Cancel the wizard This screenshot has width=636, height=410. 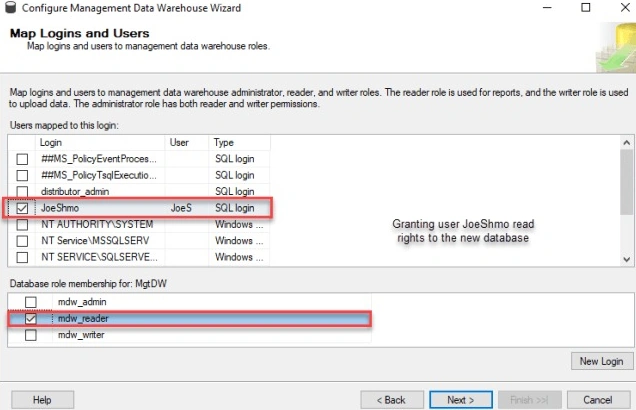pyautogui.click(x=598, y=400)
